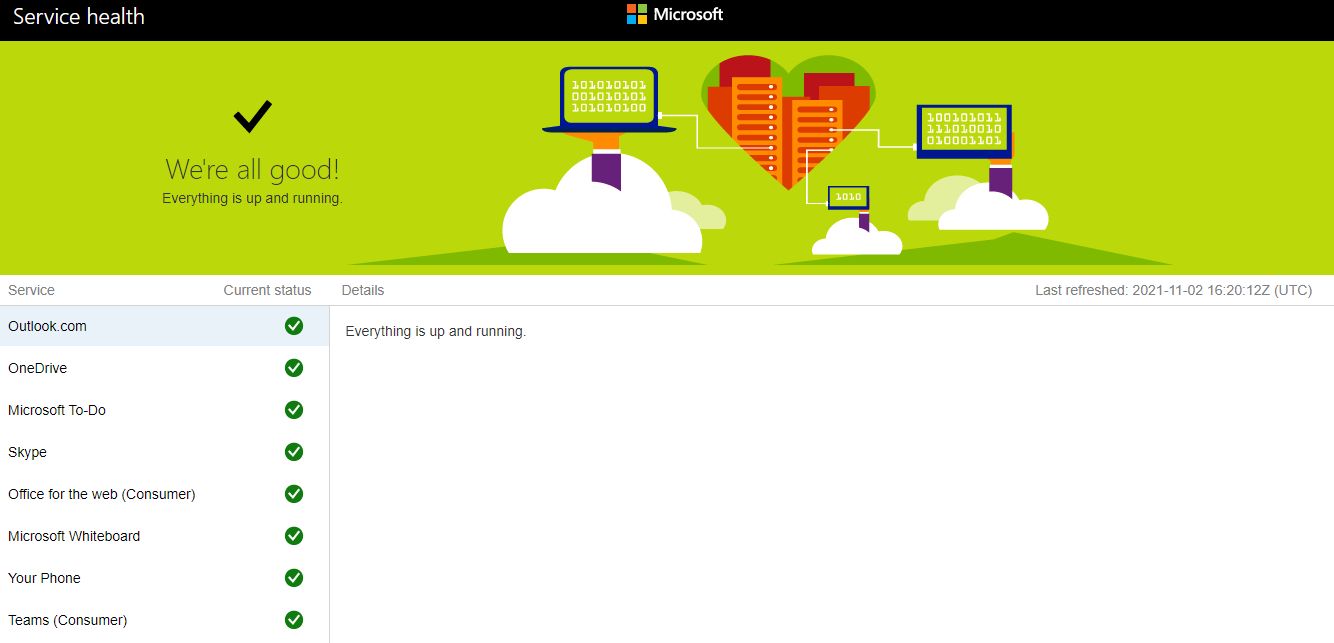Click the large black checkmark in the banner
Image resolution: width=1334 pixels, height=643 pixels.
tap(253, 116)
